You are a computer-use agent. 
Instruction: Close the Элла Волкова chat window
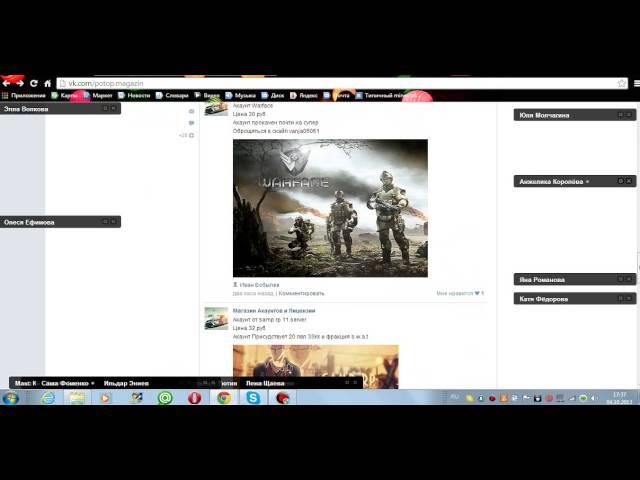[x=113, y=108]
